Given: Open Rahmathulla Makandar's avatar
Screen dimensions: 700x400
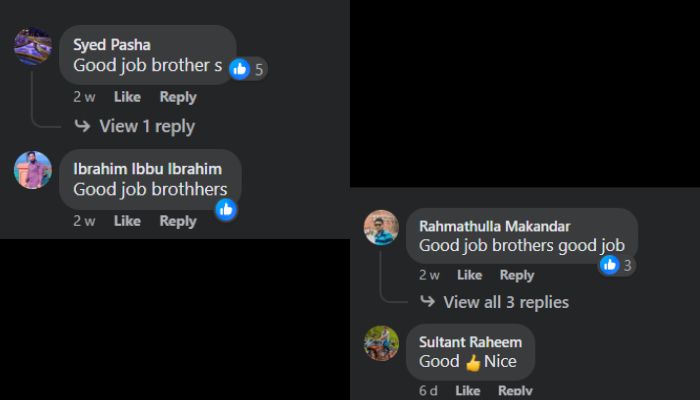Looking at the screenshot, I should 381,227.
